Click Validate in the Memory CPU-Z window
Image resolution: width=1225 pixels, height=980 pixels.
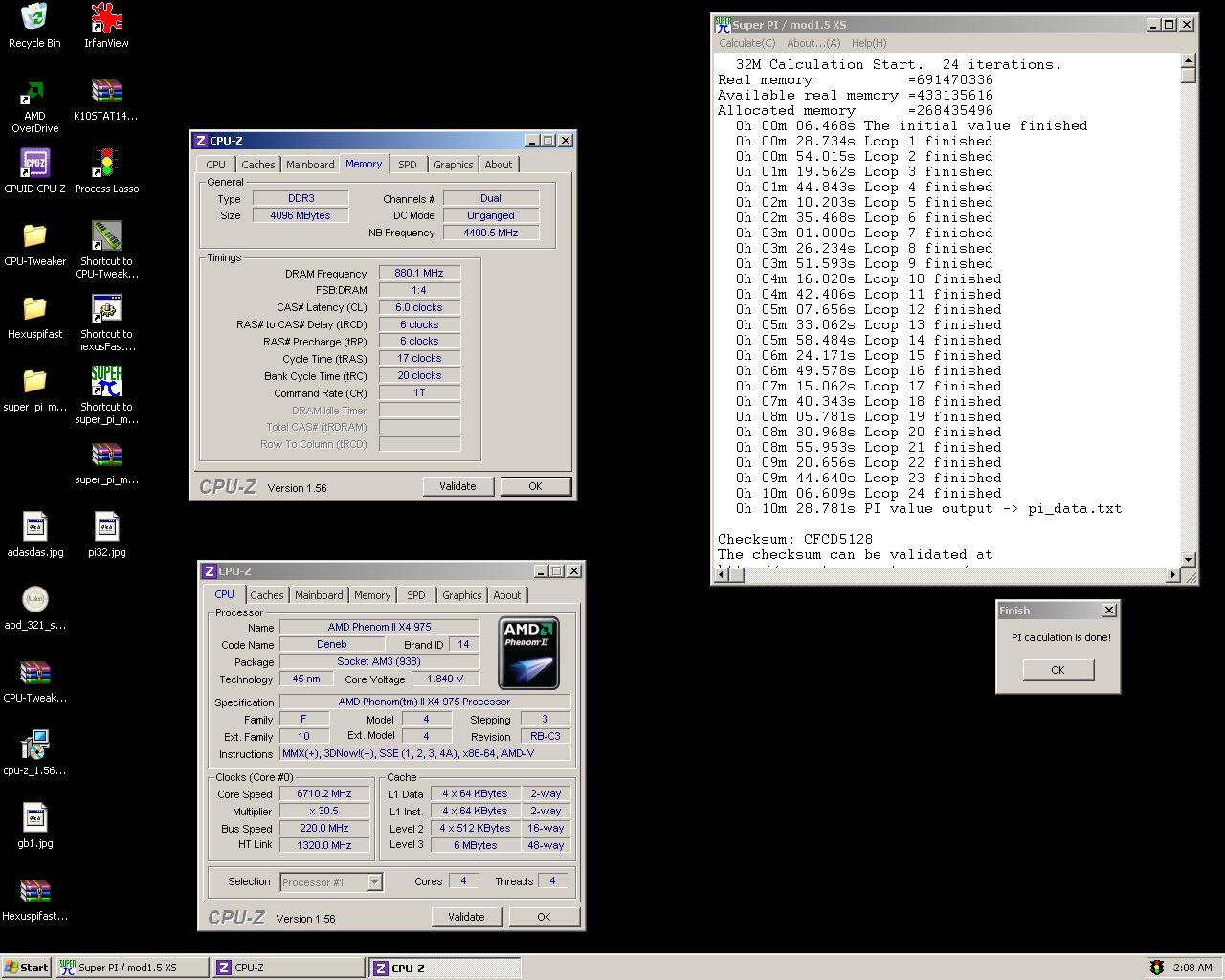pos(457,486)
